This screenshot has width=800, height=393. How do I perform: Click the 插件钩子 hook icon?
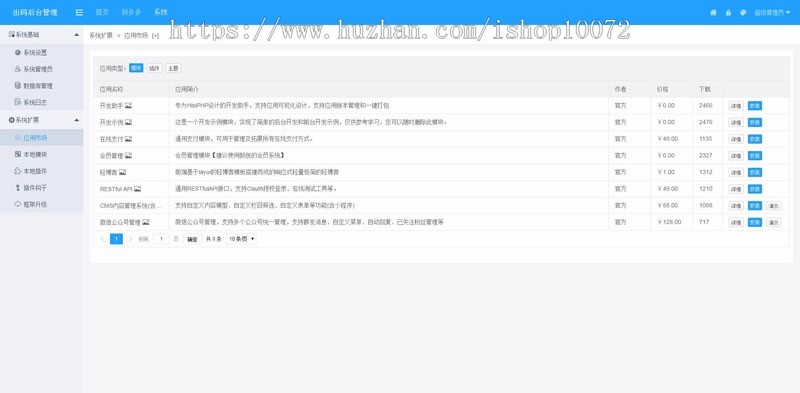18,188
